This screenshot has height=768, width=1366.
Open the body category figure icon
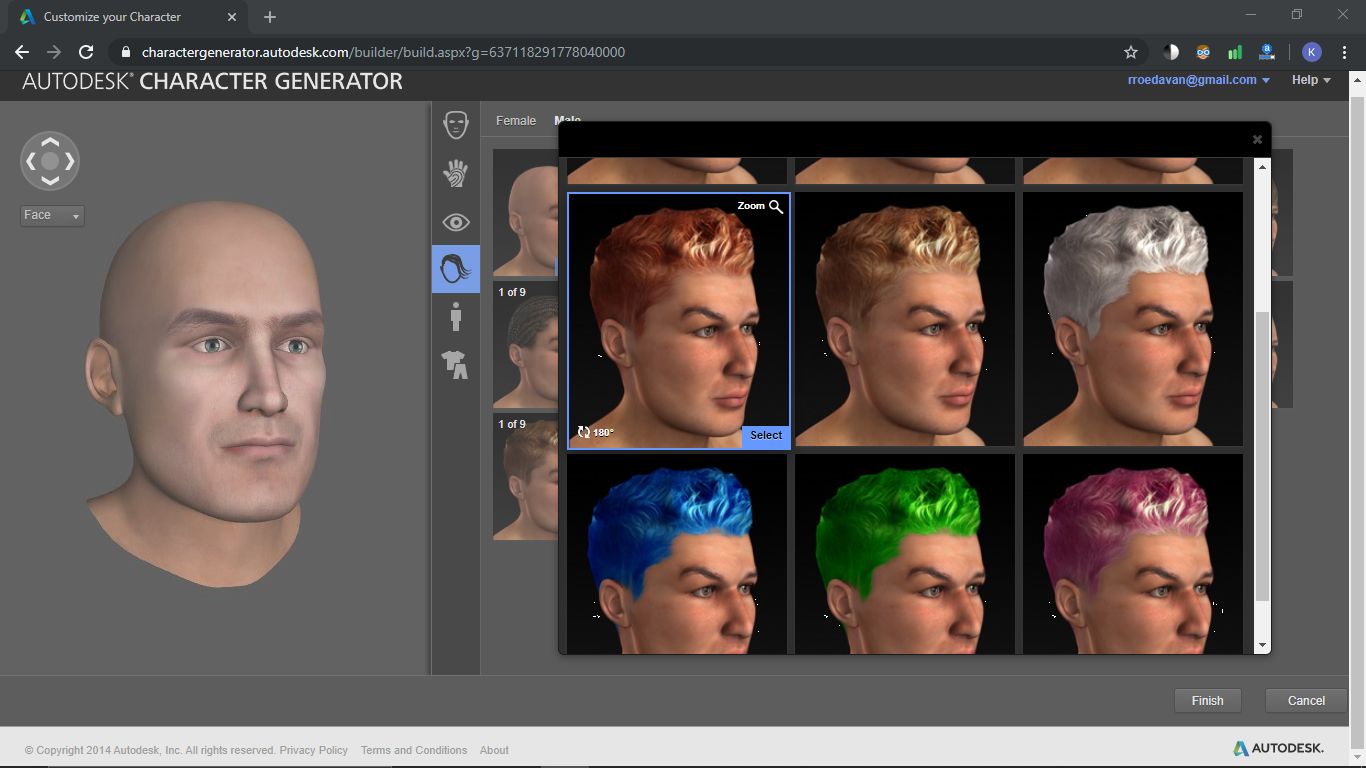(456, 317)
